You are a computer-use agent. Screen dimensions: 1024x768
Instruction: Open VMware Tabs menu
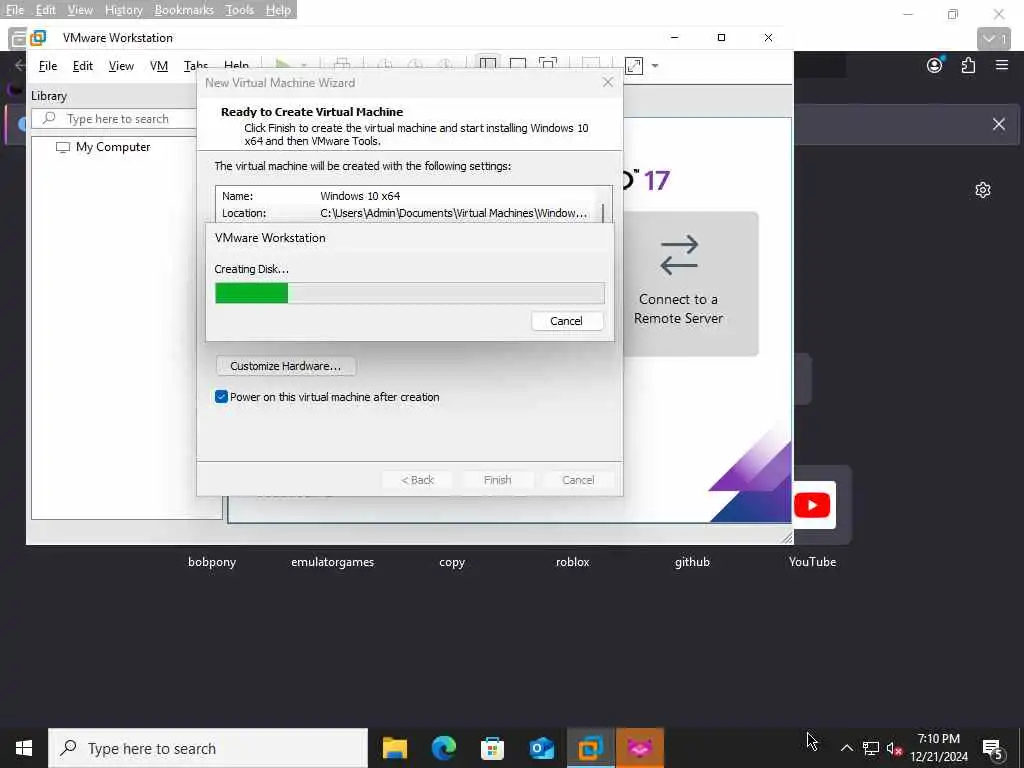point(195,66)
